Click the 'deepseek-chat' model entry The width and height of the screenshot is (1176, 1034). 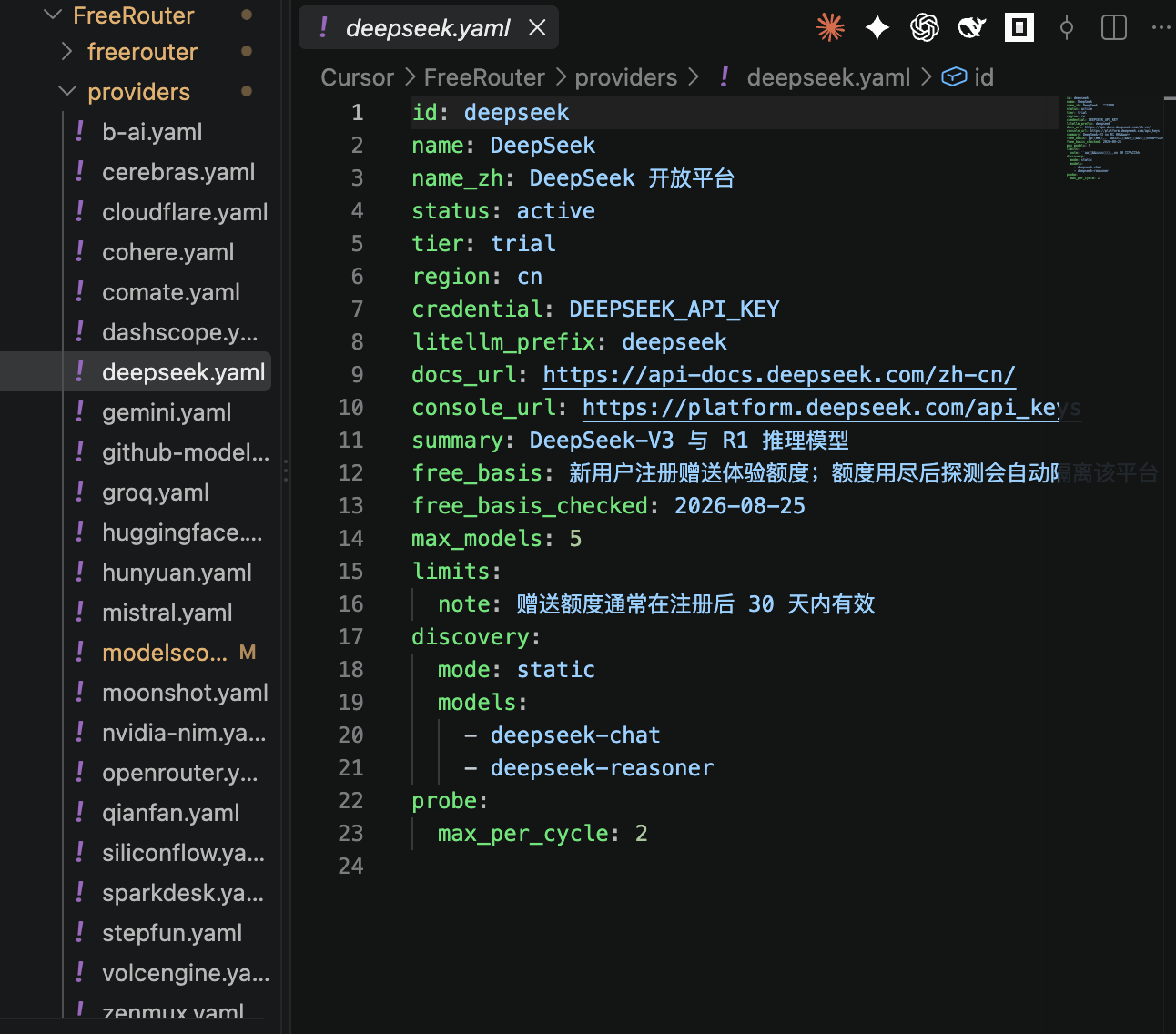point(575,735)
